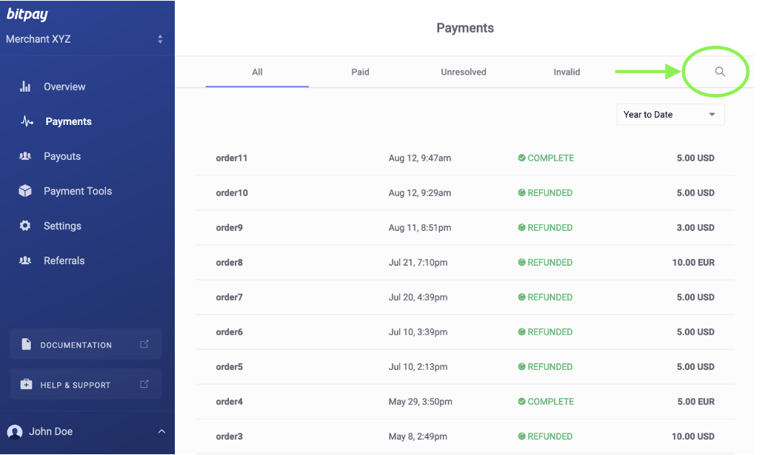Image resolution: width=768 pixels, height=455 pixels.
Task: Open Payouts section
Action: pyautogui.click(x=62, y=156)
